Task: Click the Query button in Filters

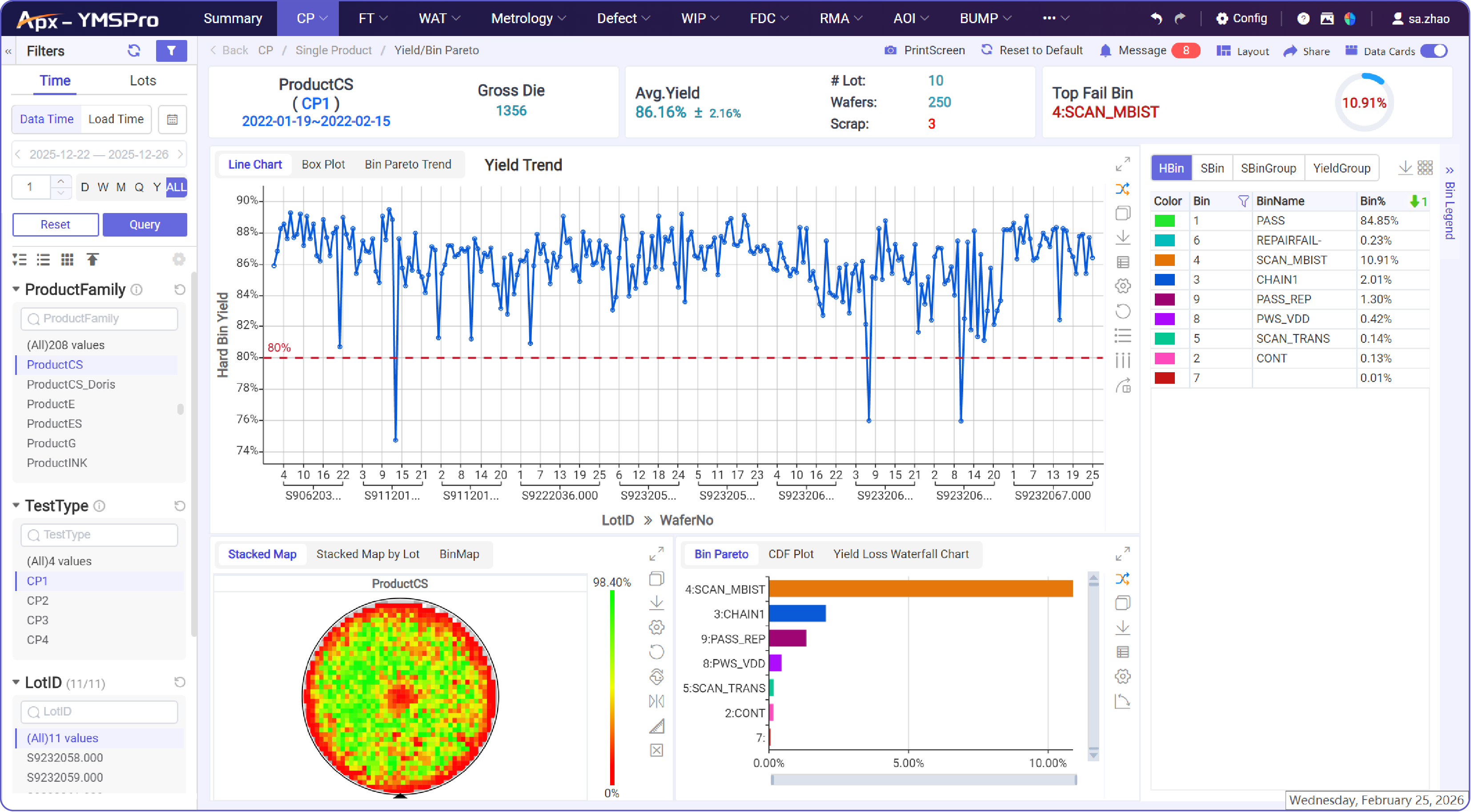Action: click(x=145, y=224)
